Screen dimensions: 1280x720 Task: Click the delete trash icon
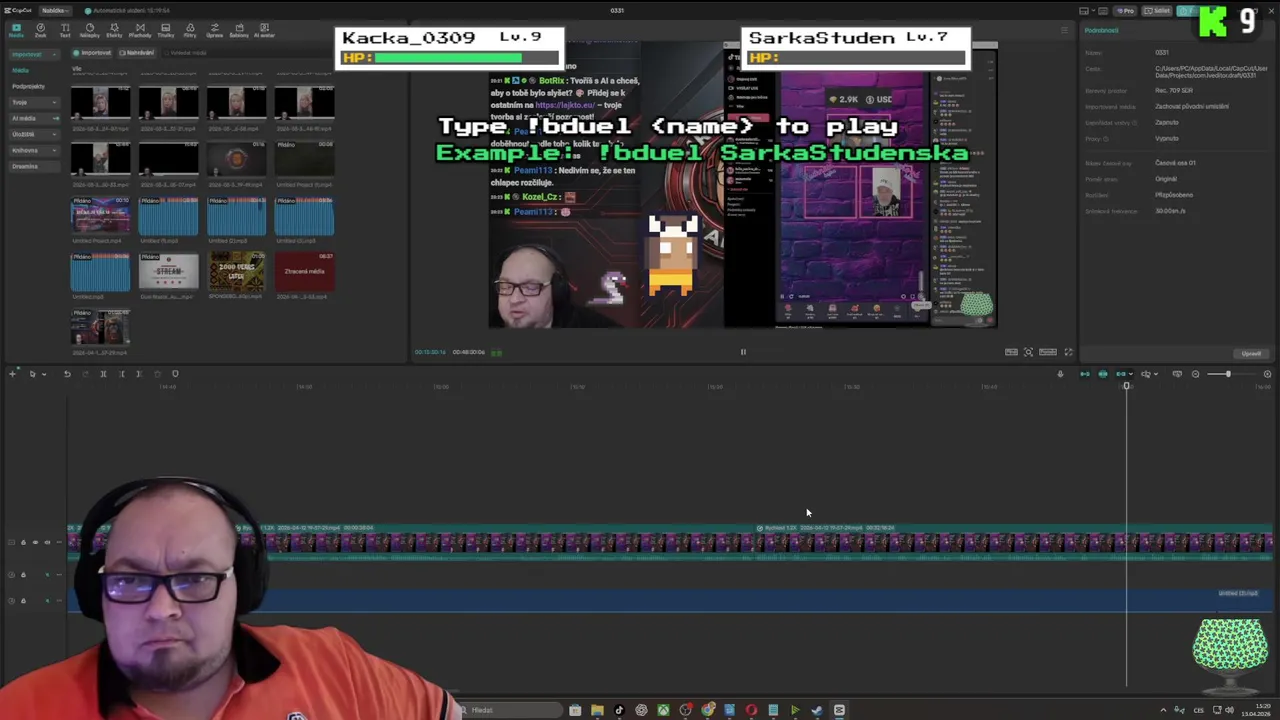pyautogui.click(x=157, y=374)
